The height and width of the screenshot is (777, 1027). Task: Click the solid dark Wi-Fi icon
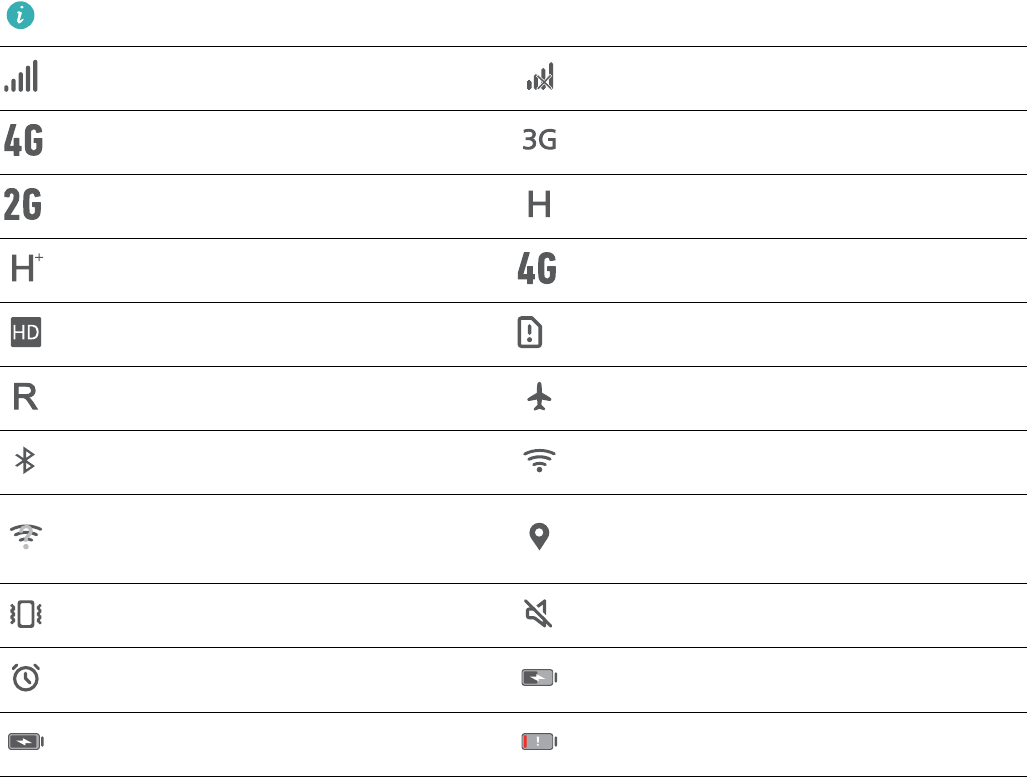point(539,461)
